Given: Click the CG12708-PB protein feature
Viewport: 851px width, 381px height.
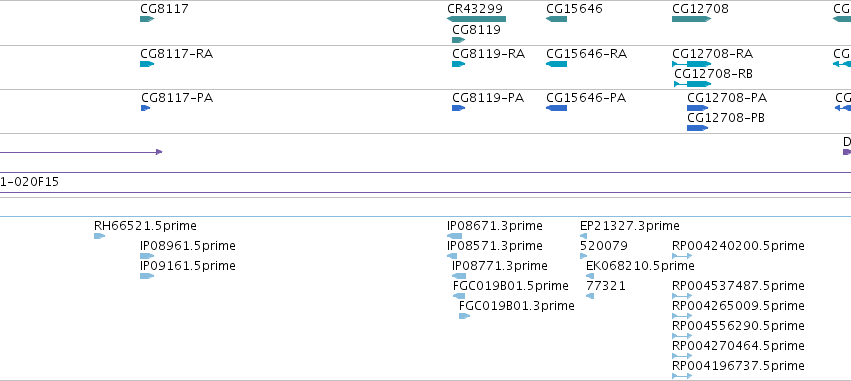Looking at the screenshot, I should [697, 128].
